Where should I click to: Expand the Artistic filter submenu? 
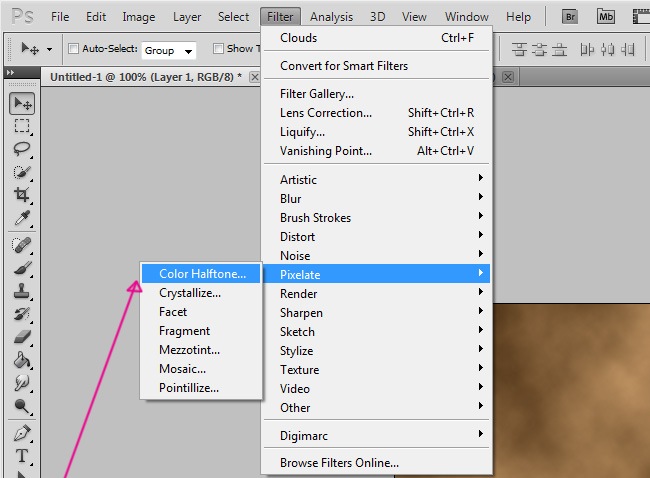tap(376, 180)
